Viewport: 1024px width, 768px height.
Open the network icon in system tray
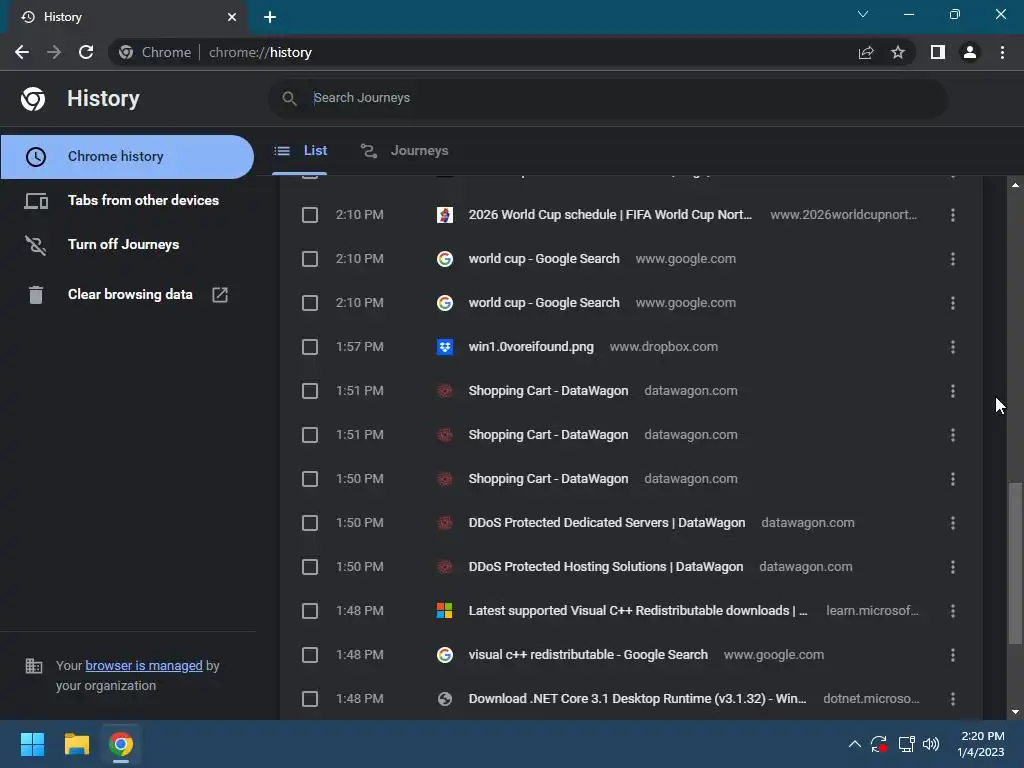pyautogui.click(x=906, y=744)
